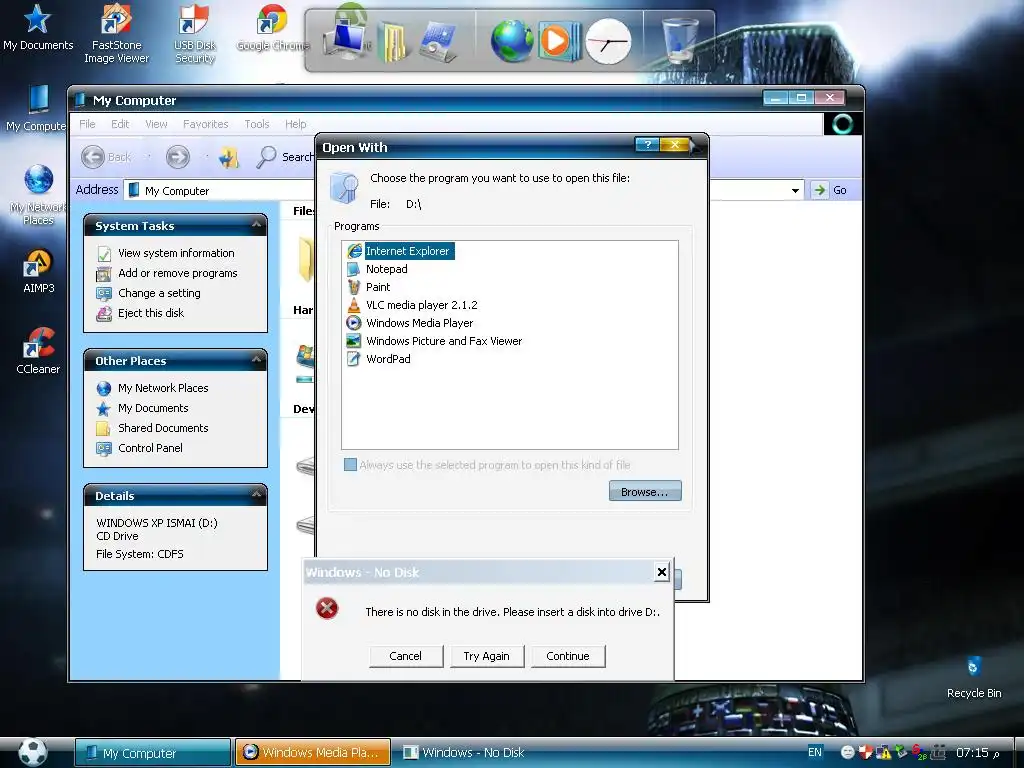1024x768 pixels.
Task: Click the Start soccer ball button
Action: point(33,752)
